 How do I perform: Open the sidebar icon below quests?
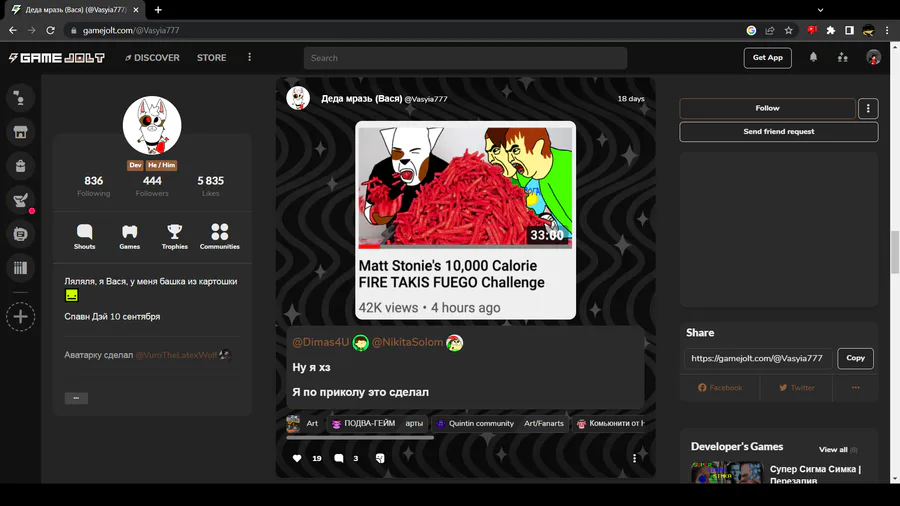pos(20,234)
